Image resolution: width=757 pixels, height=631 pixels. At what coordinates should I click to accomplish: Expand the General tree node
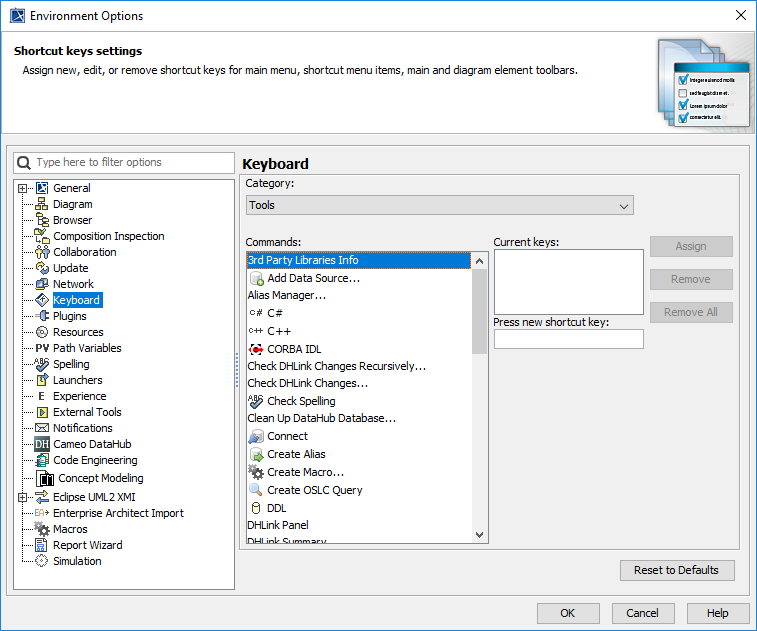[x=23, y=188]
